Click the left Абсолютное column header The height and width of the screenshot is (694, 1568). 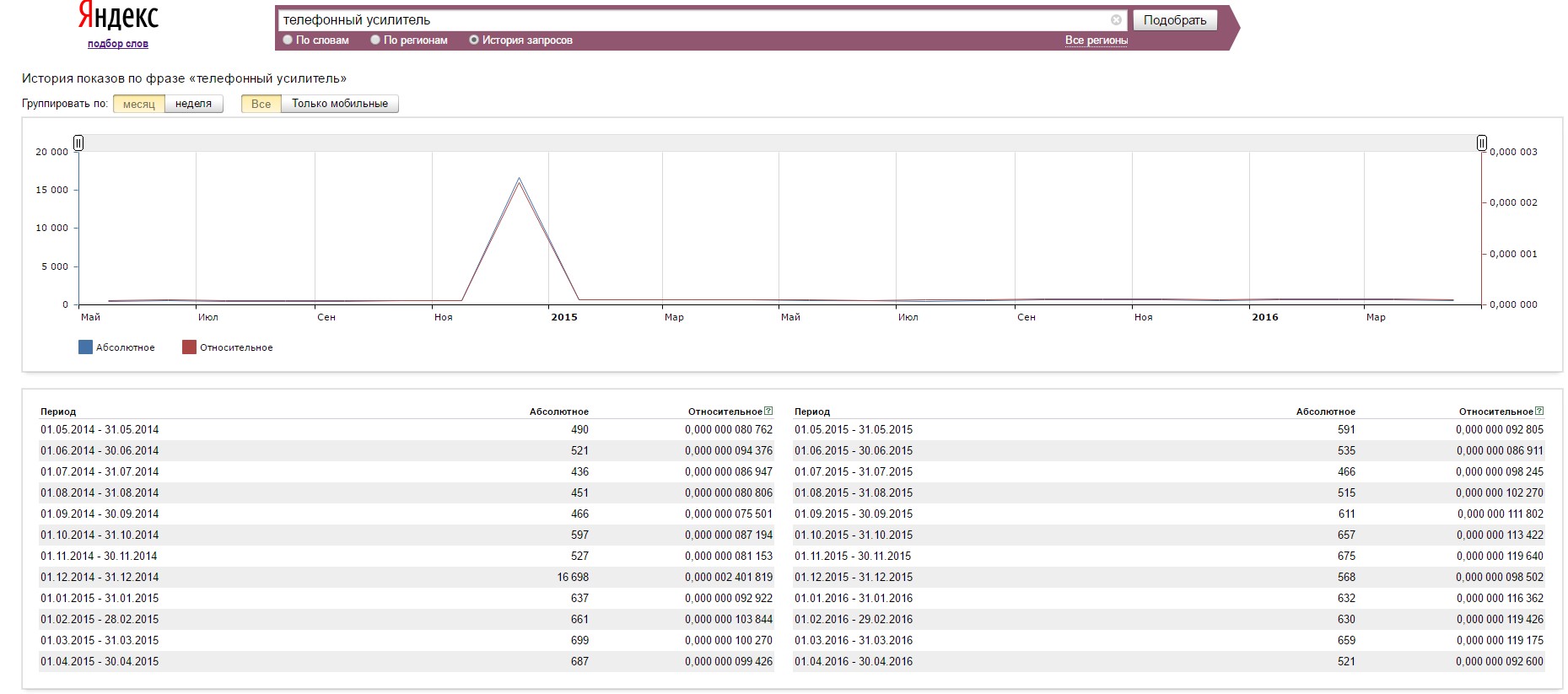click(x=559, y=412)
